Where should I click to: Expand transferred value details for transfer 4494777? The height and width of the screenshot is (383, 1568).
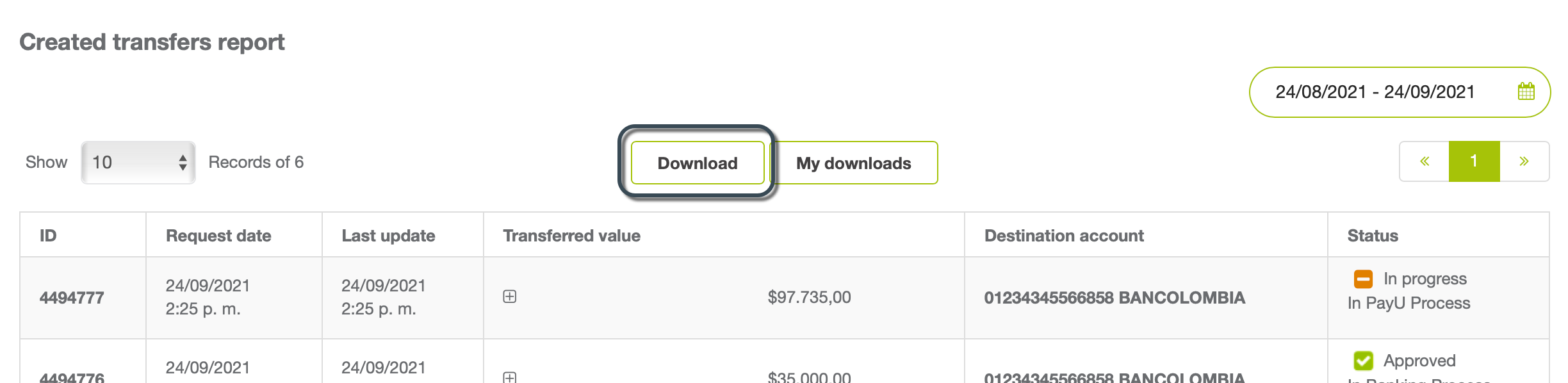point(510,297)
